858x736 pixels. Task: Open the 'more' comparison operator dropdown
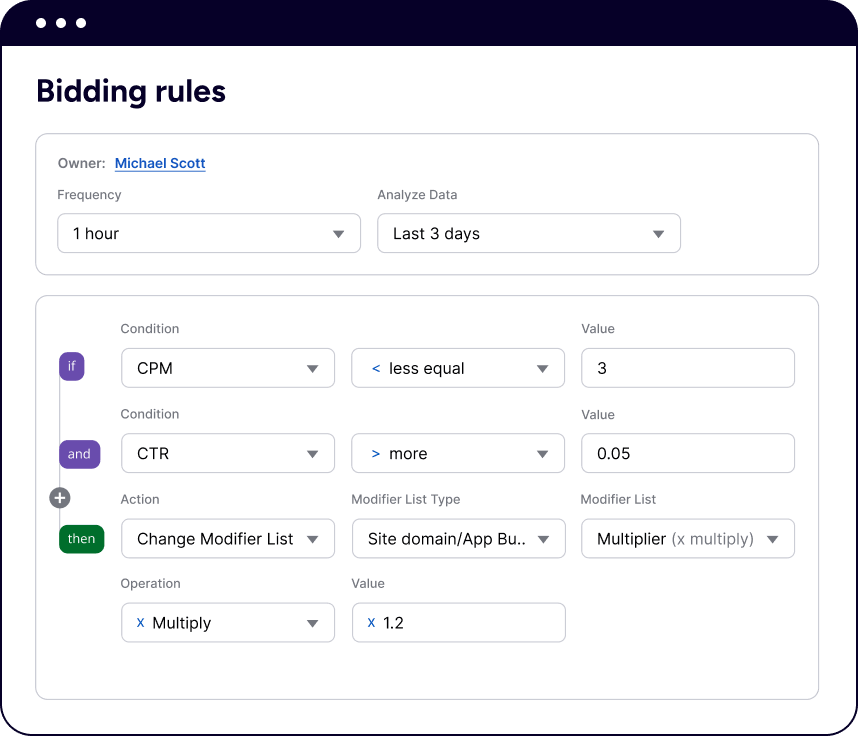click(457, 453)
